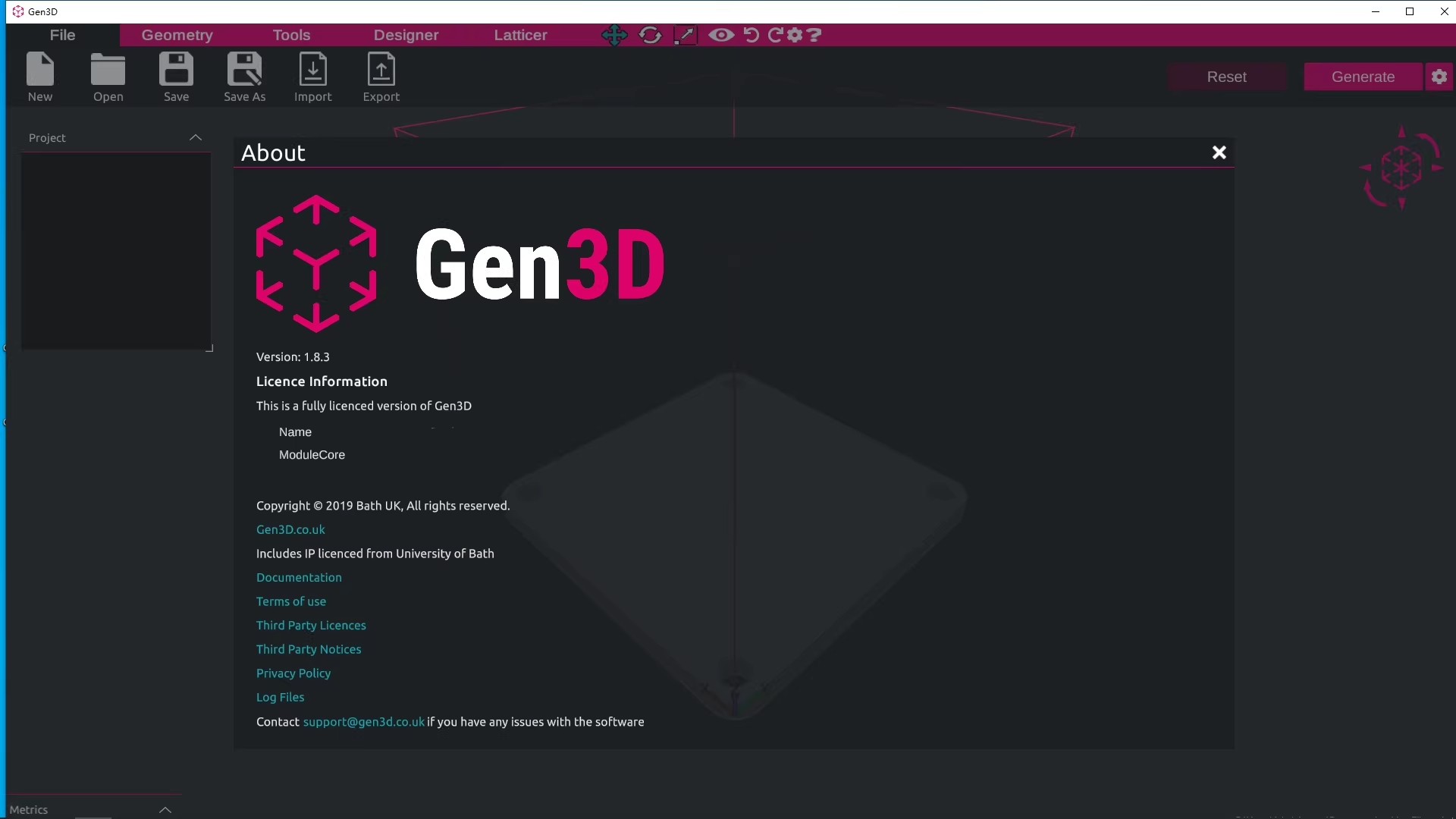
Task: Open the Log Files link
Action: pos(280,697)
